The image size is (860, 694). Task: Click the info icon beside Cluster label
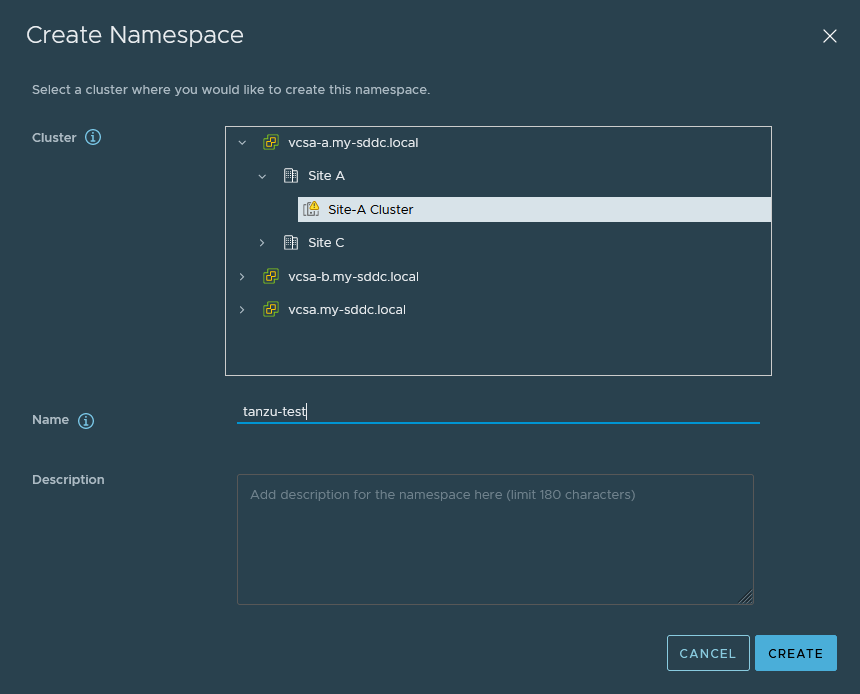click(x=93, y=138)
